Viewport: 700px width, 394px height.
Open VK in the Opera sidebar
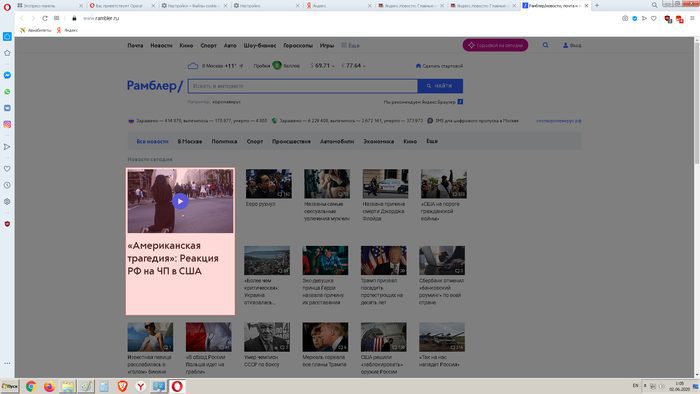[x=7, y=108]
